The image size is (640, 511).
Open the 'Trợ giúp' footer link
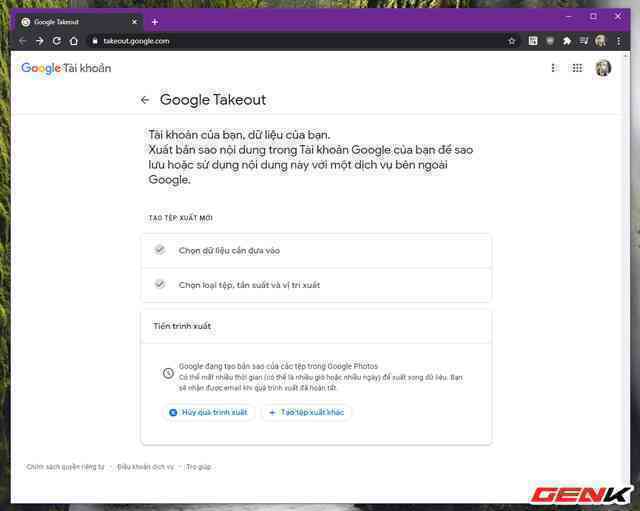coord(198,467)
